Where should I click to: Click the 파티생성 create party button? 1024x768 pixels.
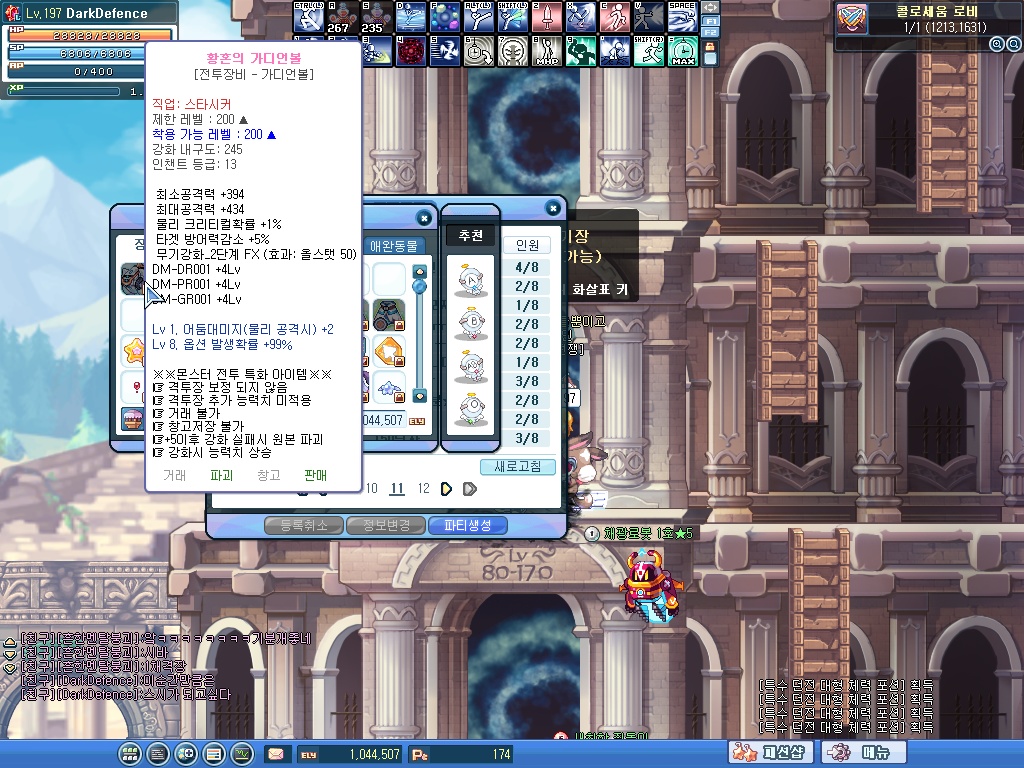(x=468, y=525)
